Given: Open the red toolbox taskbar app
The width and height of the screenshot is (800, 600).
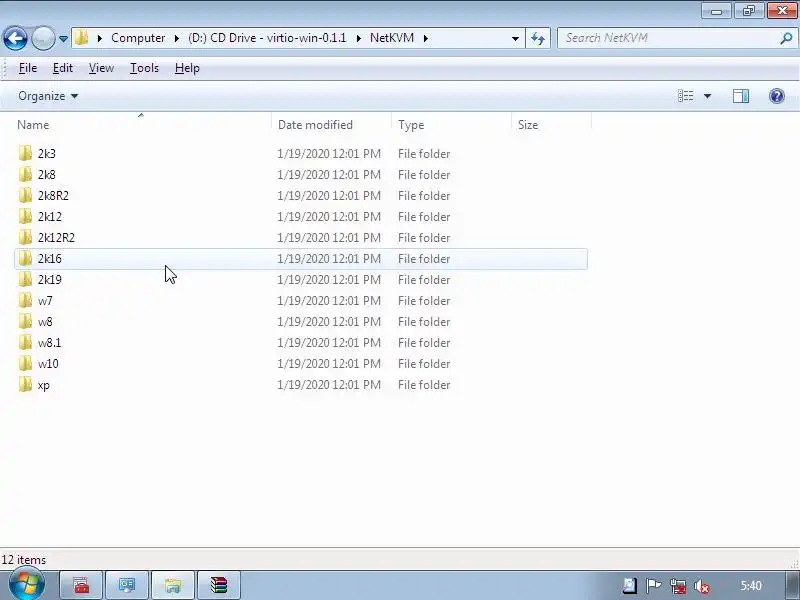Looking at the screenshot, I should coord(82,585).
